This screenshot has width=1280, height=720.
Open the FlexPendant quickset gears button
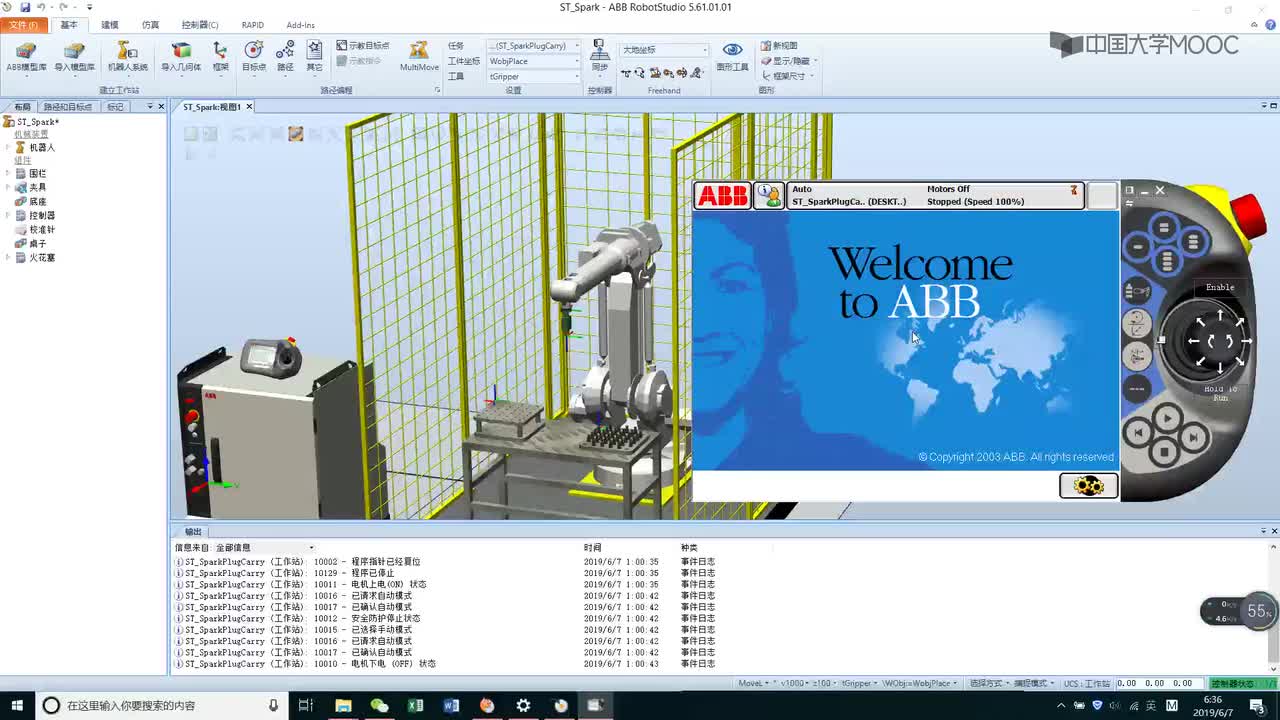(1088, 486)
